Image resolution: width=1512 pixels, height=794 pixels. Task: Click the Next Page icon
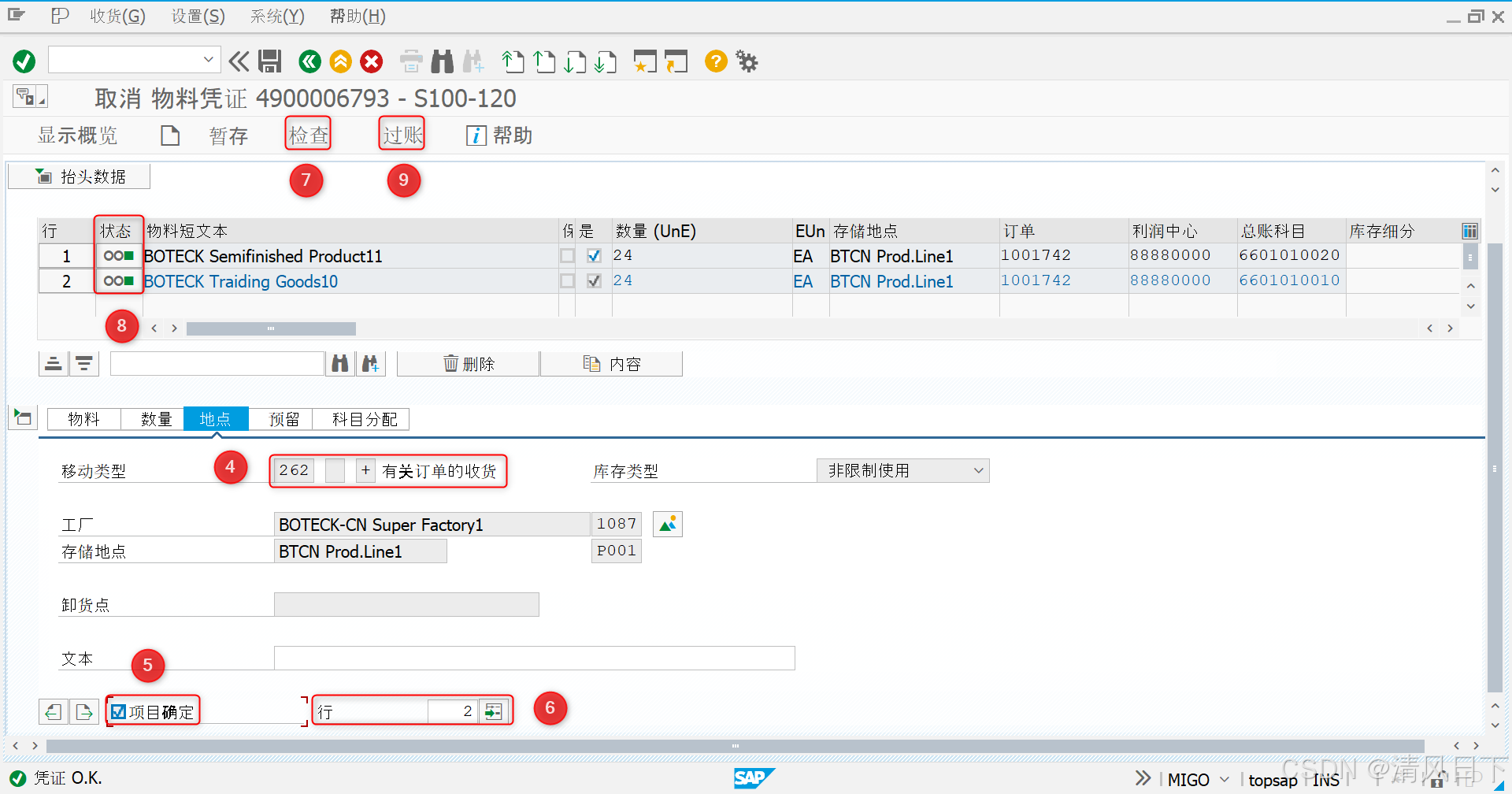tap(575, 61)
